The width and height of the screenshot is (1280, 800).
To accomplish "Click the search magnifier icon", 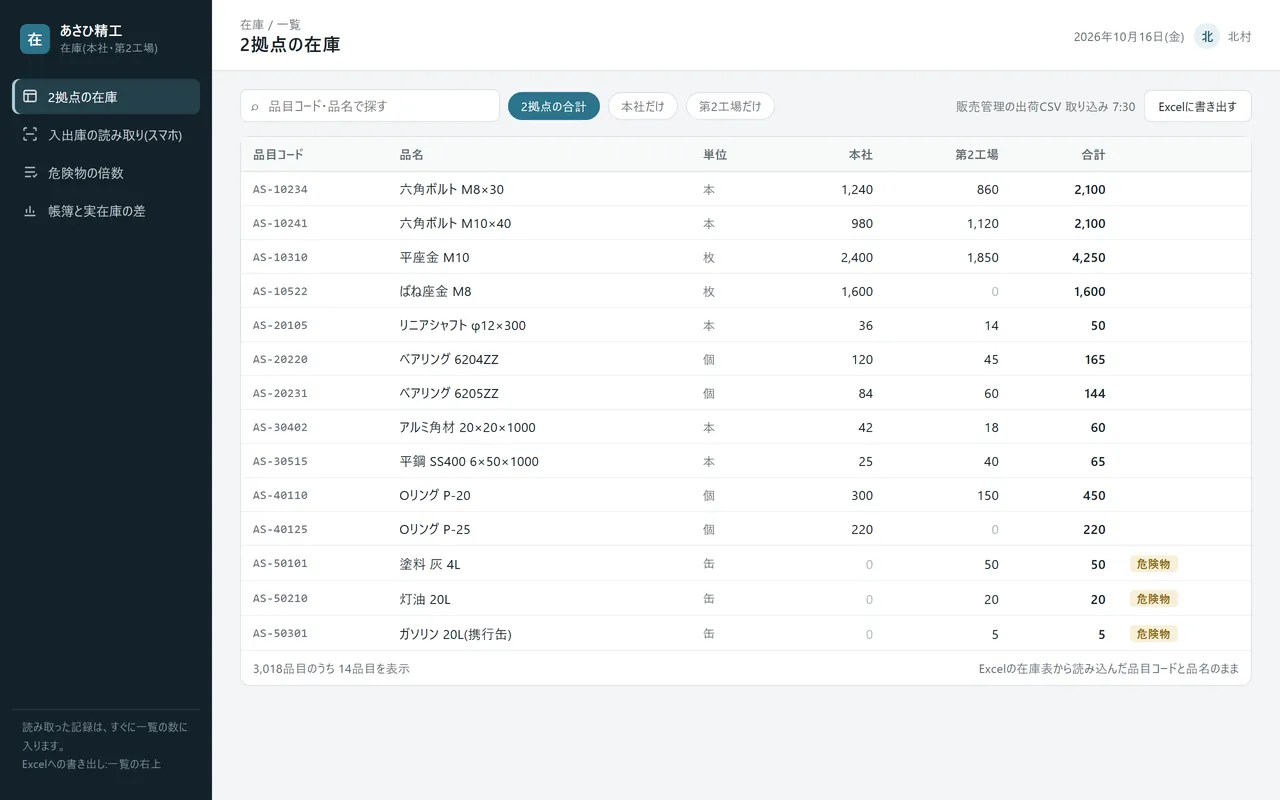I will click(255, 106).
